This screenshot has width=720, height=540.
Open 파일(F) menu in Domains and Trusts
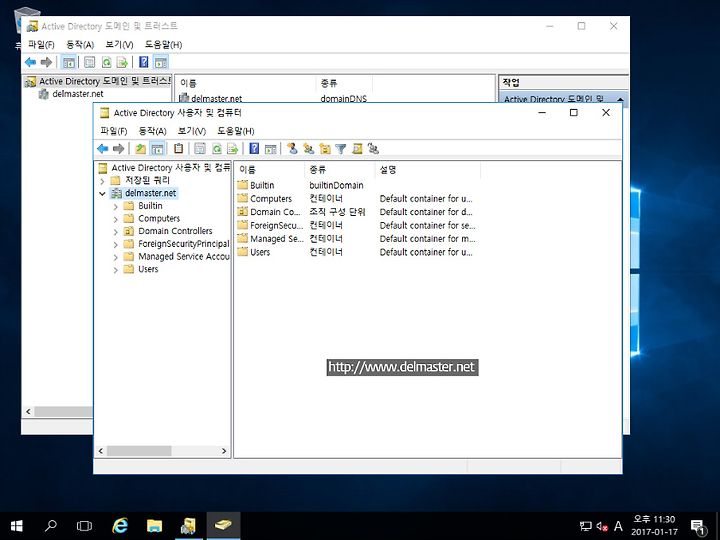click(x=41, y=45)
